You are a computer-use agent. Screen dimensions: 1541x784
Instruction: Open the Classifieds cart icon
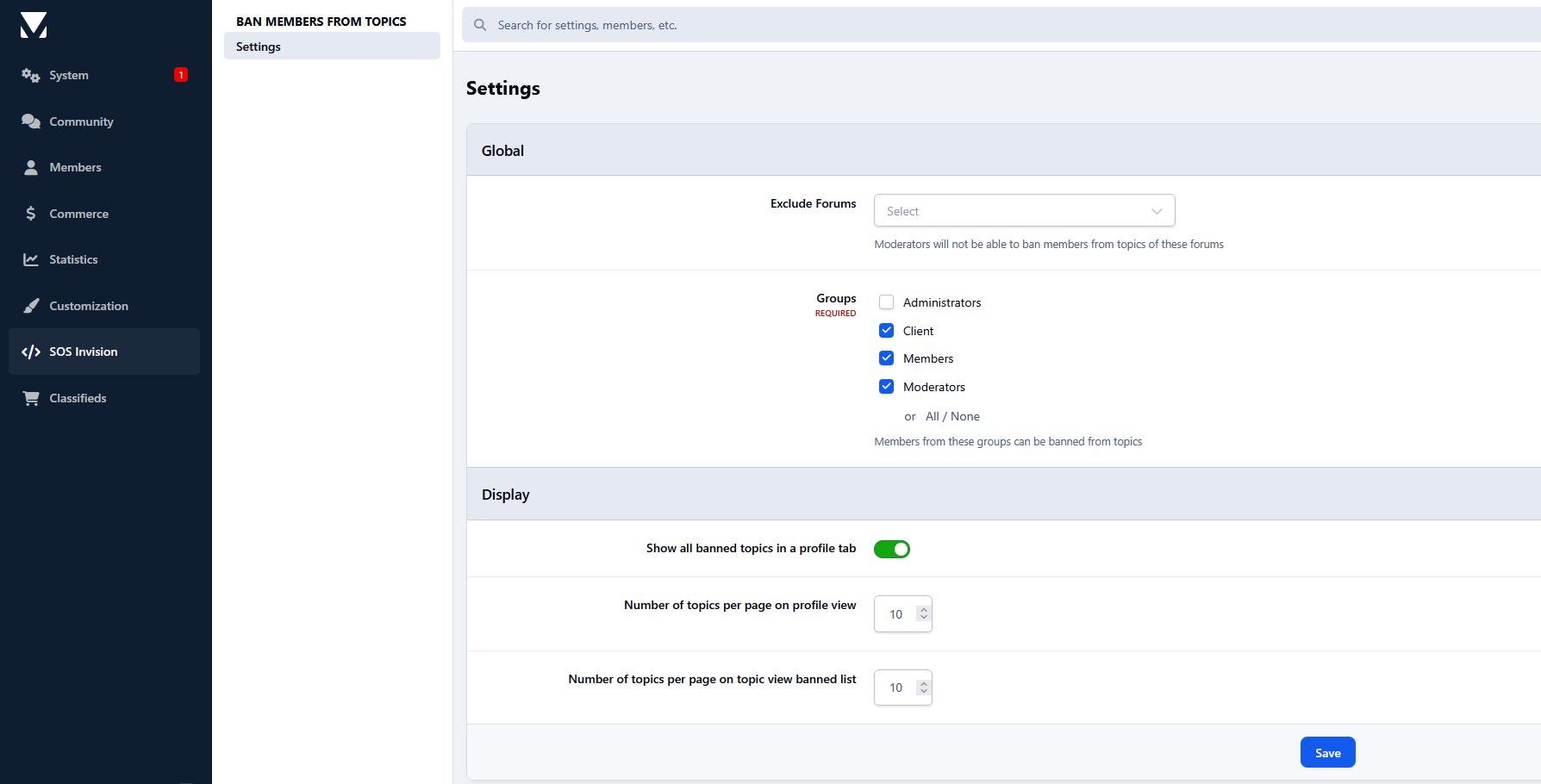(x=31, y=398)
